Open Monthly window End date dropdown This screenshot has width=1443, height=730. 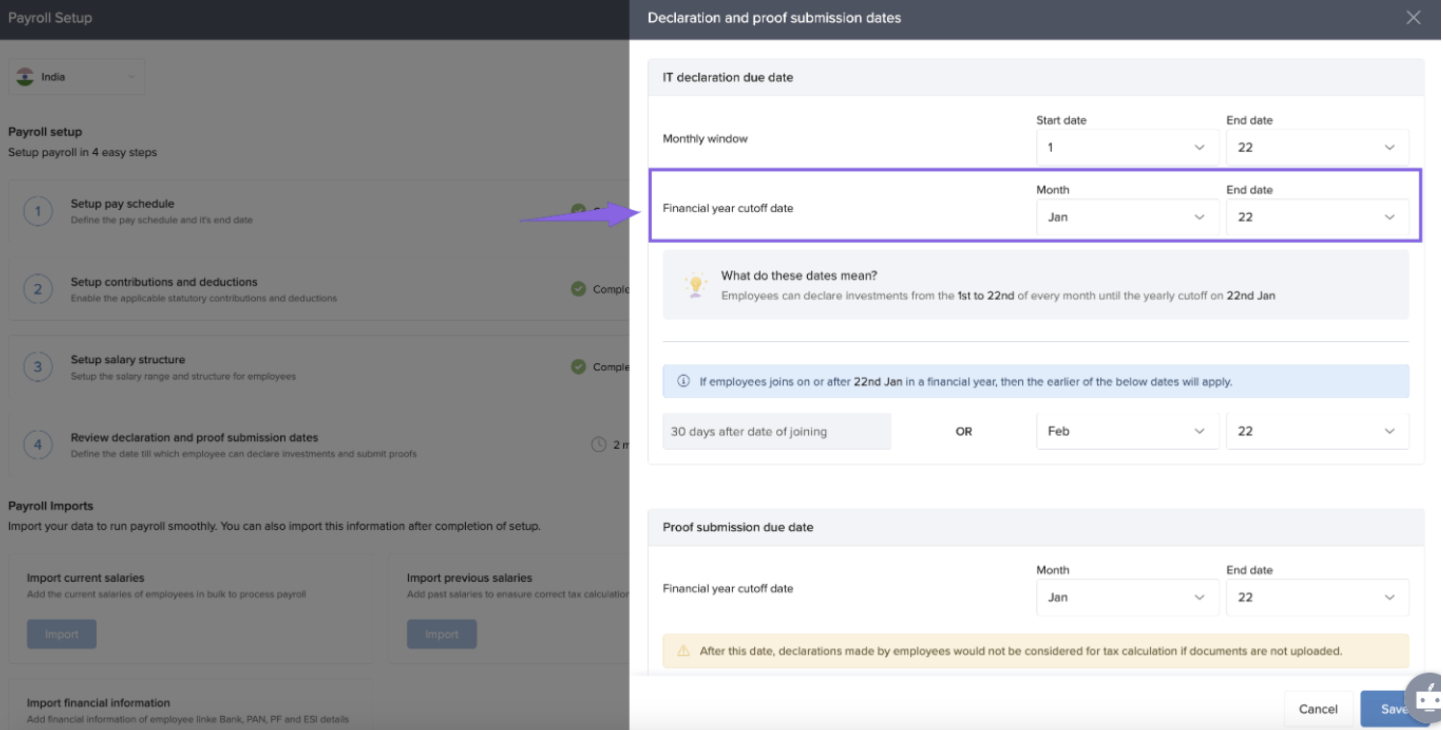tap(1317, 147)
